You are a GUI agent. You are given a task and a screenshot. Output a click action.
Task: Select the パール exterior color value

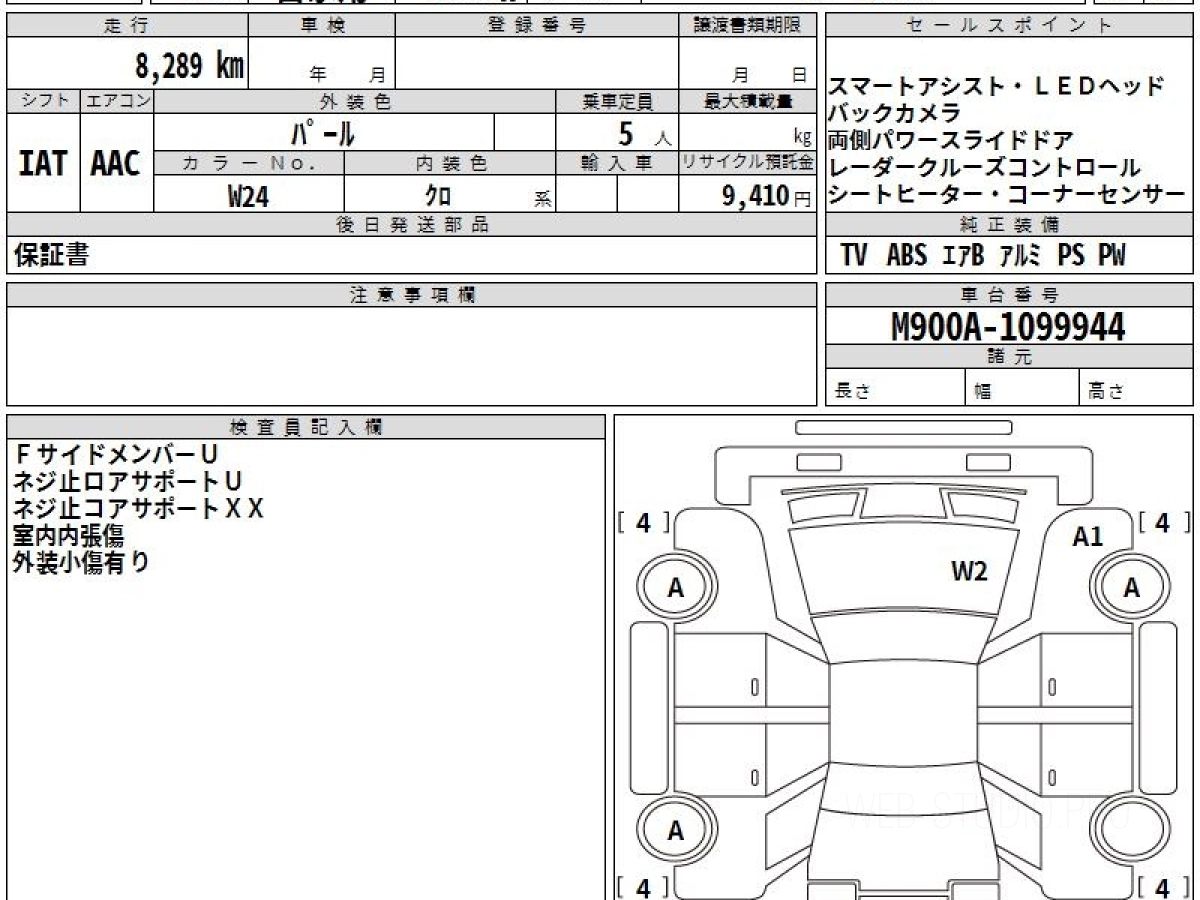(x=322, y=132)
